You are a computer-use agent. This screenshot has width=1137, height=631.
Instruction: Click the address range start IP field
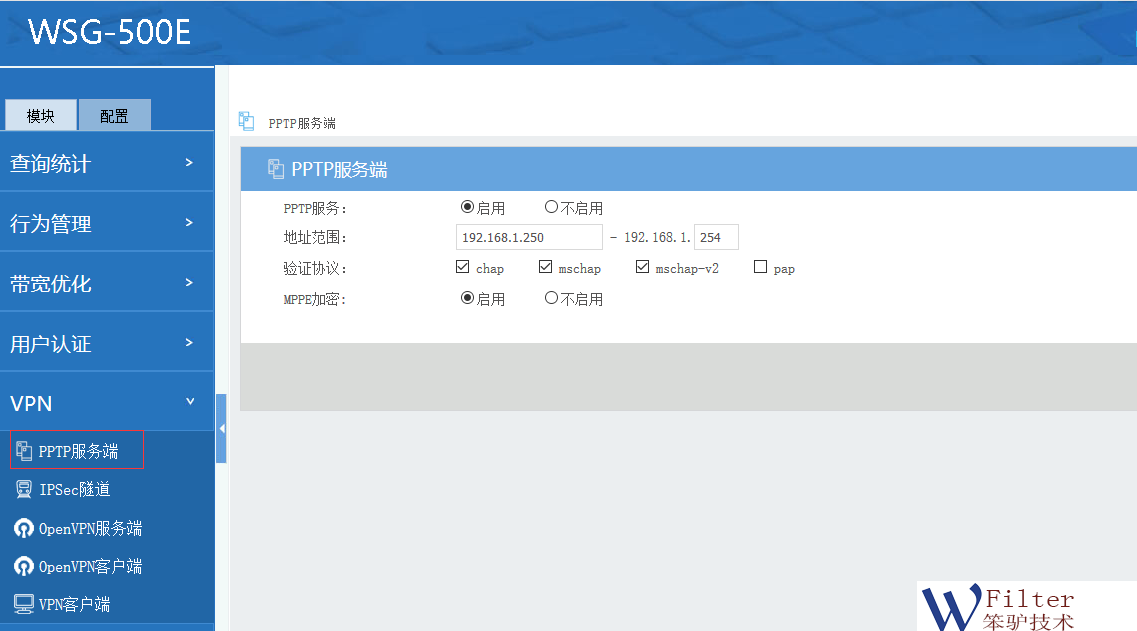pos(528,237)
